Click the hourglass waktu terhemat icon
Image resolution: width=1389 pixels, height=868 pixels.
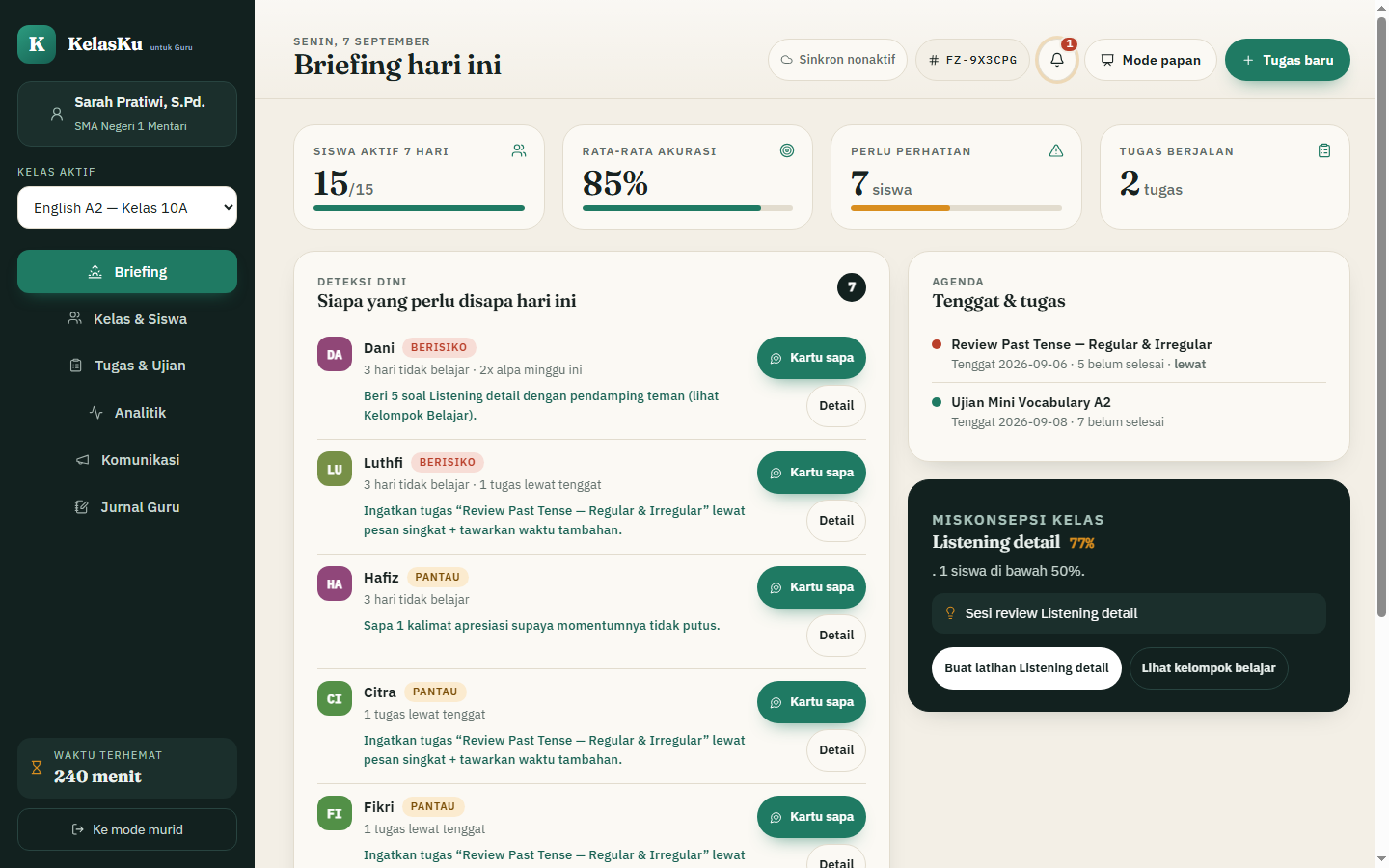pos(37,768)
